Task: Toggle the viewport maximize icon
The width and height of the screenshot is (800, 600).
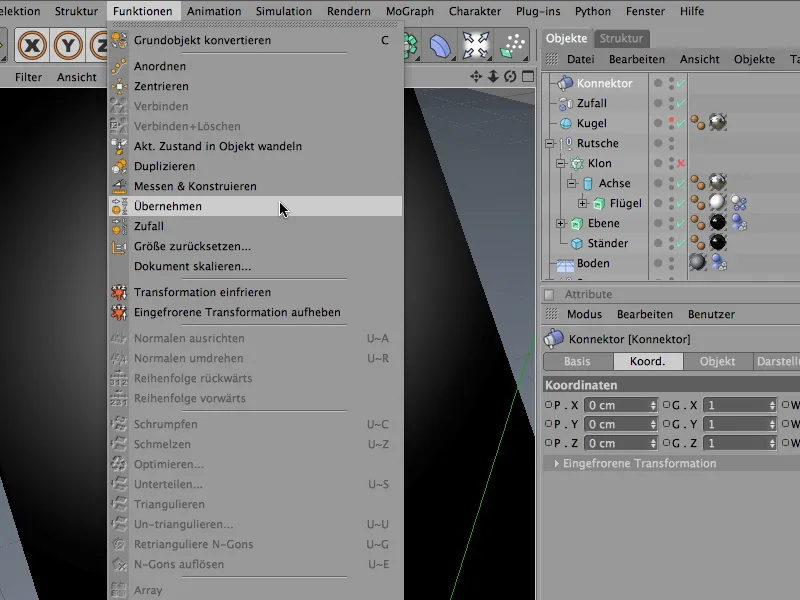Action: pyautogui.click(x=528, y=77)
